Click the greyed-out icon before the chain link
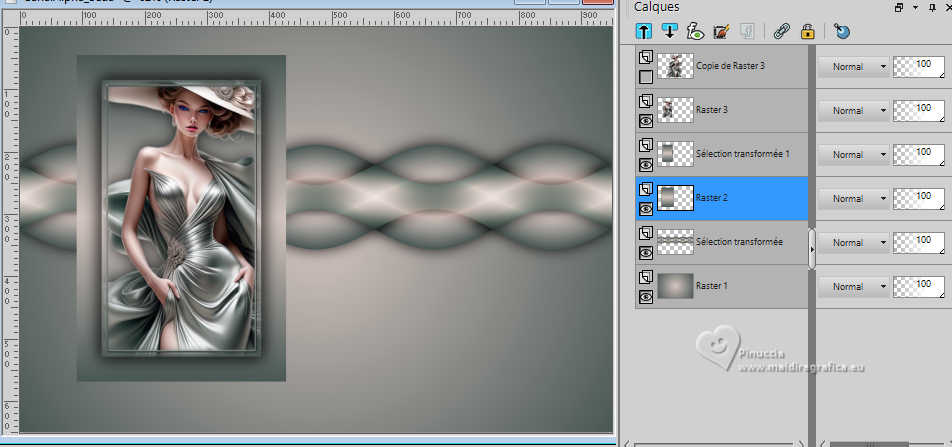The height and width of the screenshot is (447, 952). tap(746, 31)
